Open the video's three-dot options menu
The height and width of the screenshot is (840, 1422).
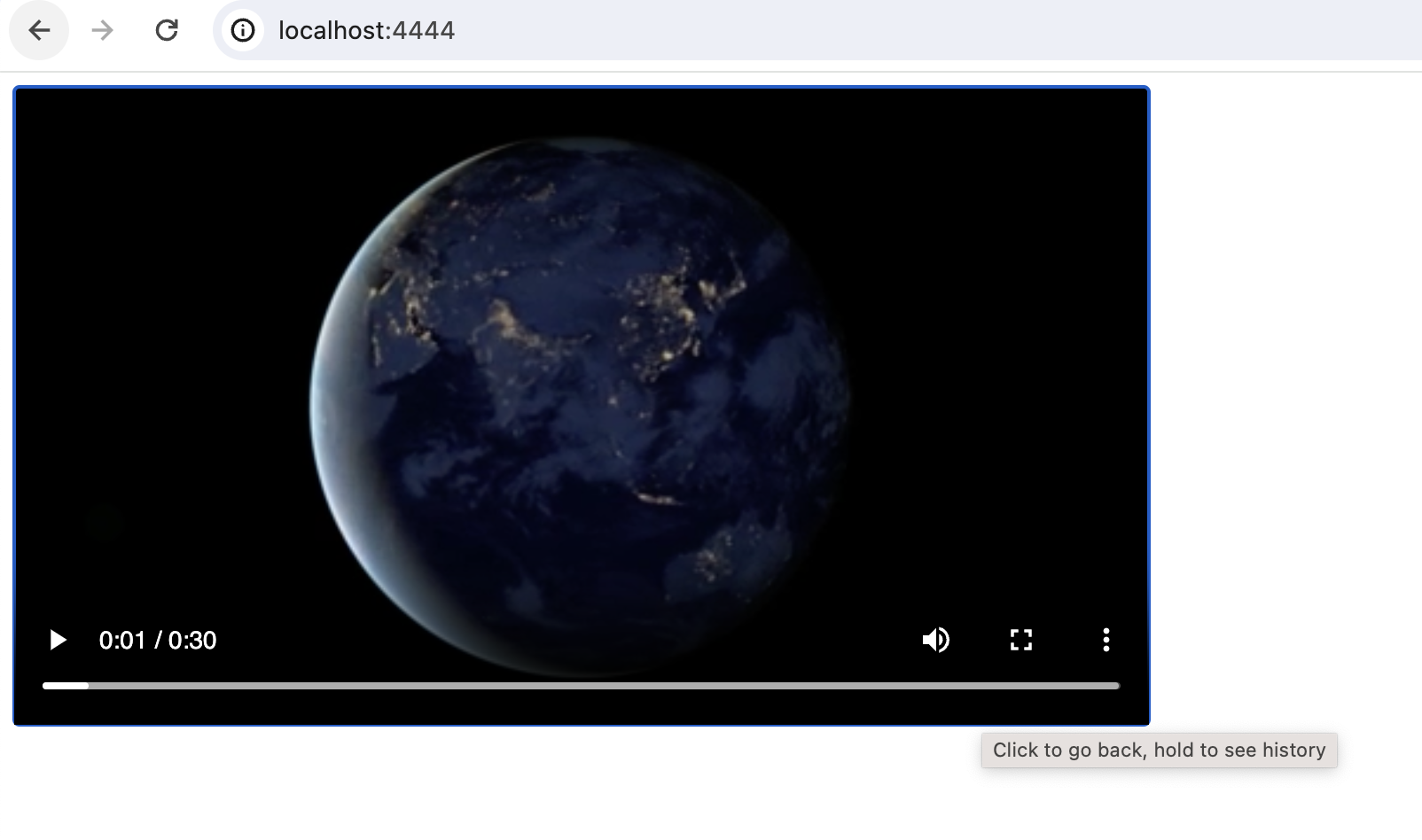(x=1106, y=640)
